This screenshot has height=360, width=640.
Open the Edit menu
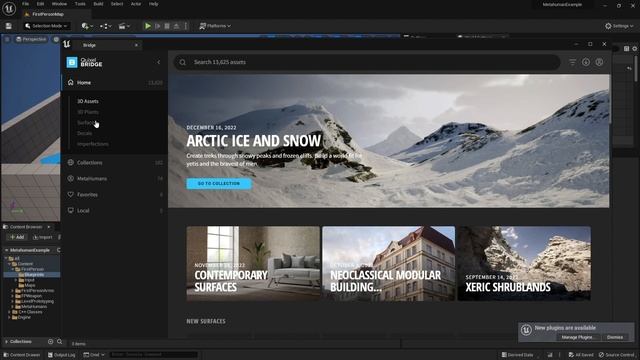pyautogui.click(x=40, y=4)
